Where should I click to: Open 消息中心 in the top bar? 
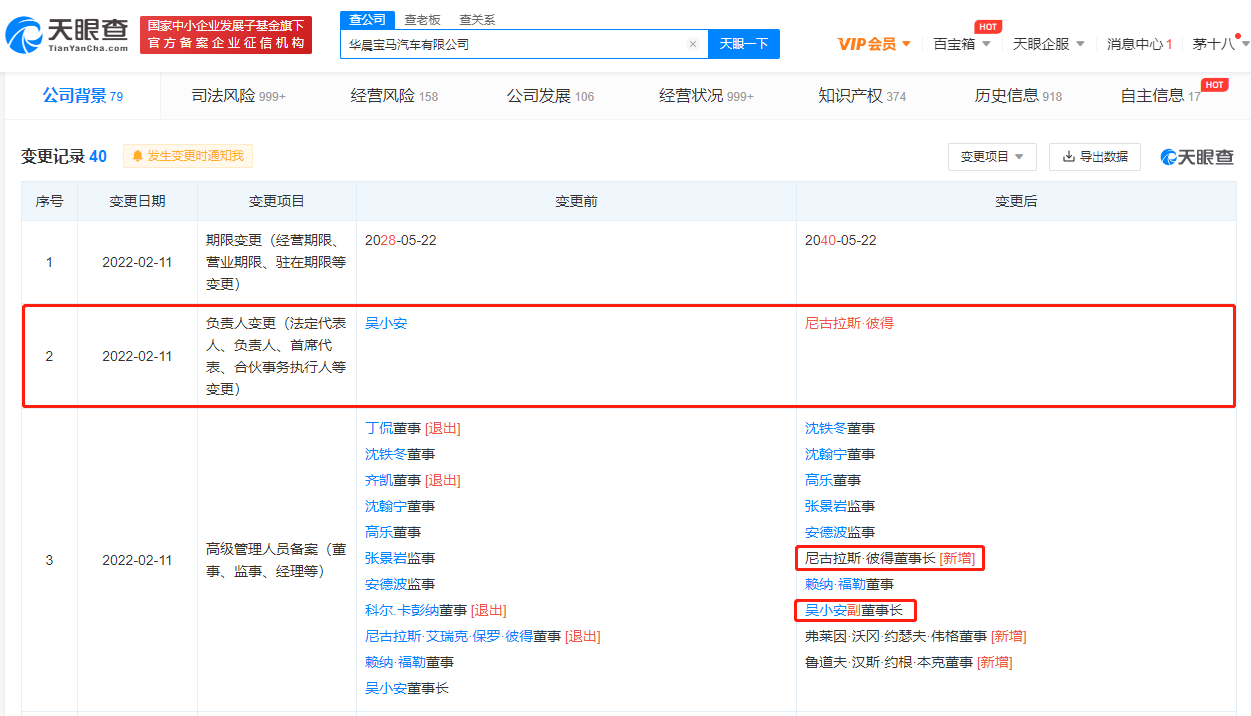click(x=1140, y=44)
